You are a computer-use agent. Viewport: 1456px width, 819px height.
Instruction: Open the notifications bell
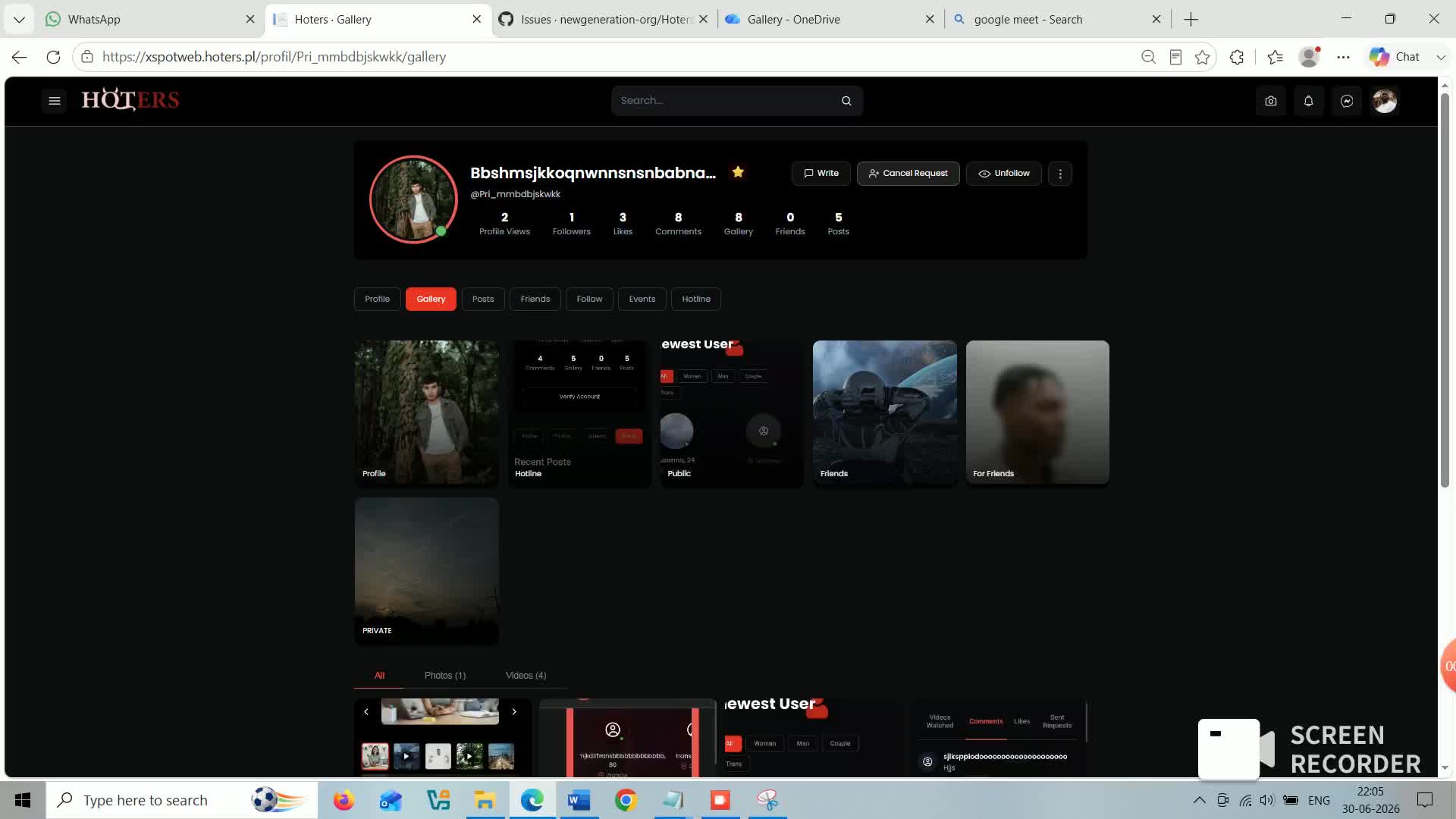tap(1309, 101)
